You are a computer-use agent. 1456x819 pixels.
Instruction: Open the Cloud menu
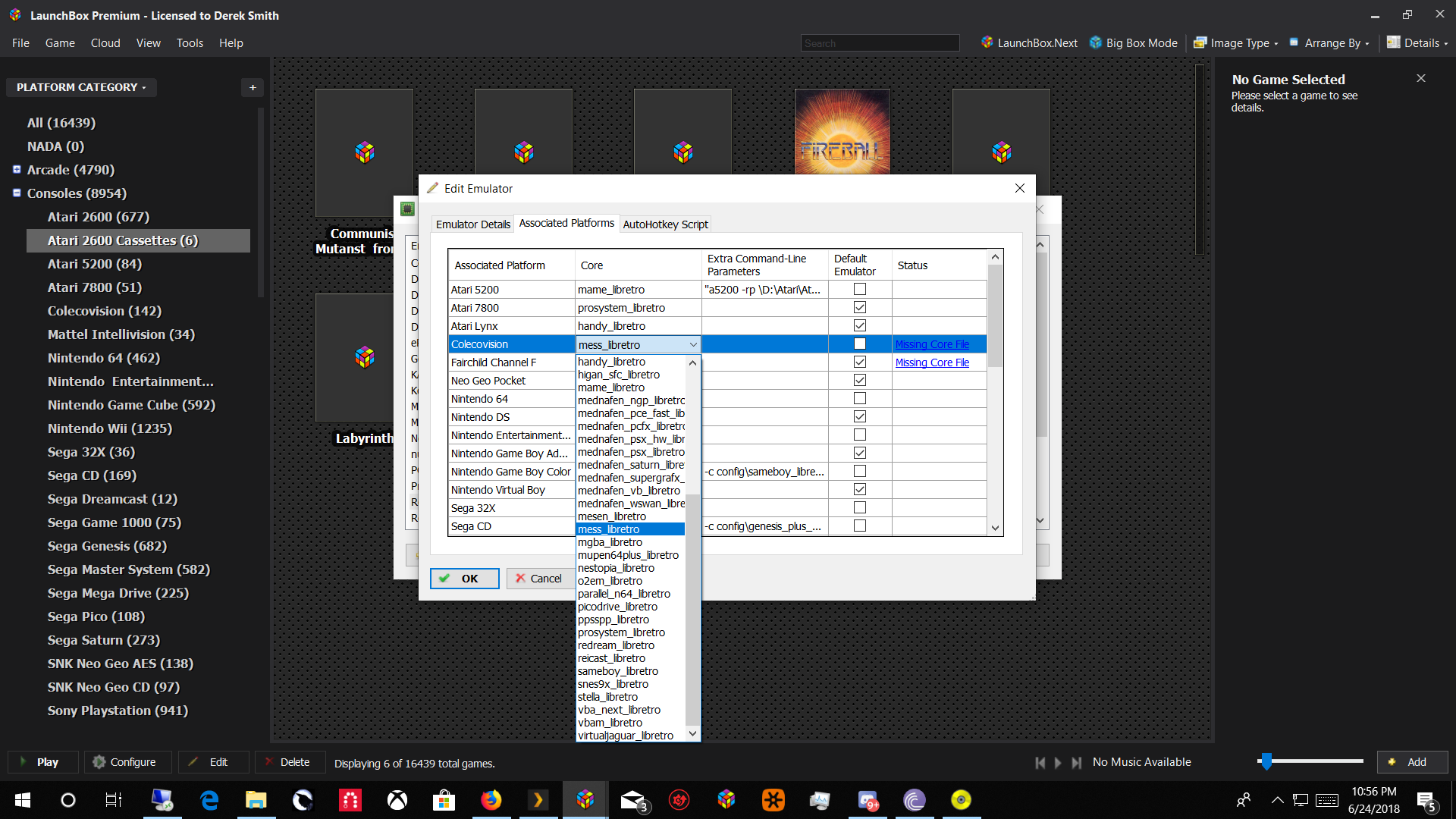point(105,43)
